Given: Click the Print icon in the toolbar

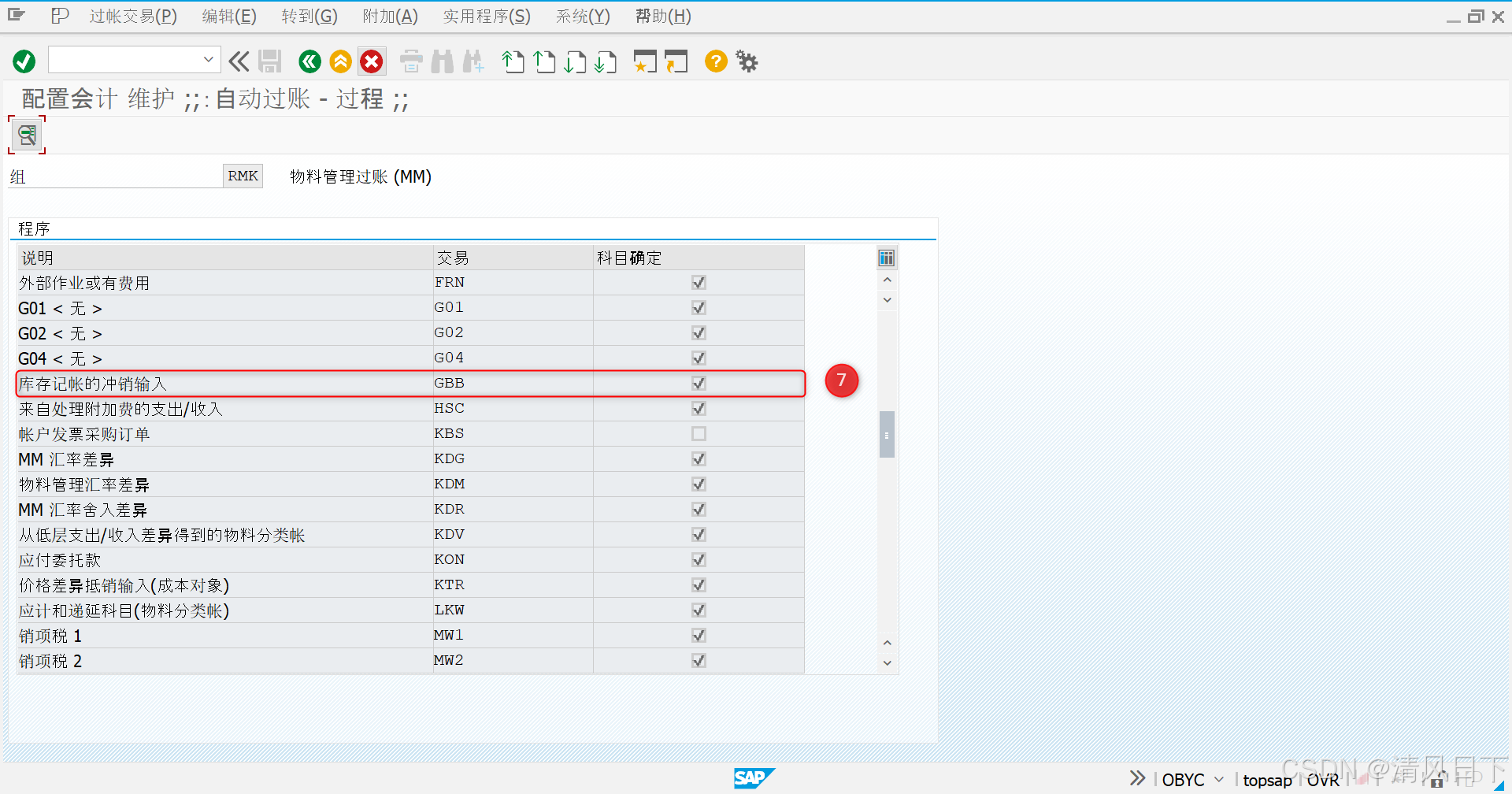Looking at the screenshot, I should (x=410, y=61).
